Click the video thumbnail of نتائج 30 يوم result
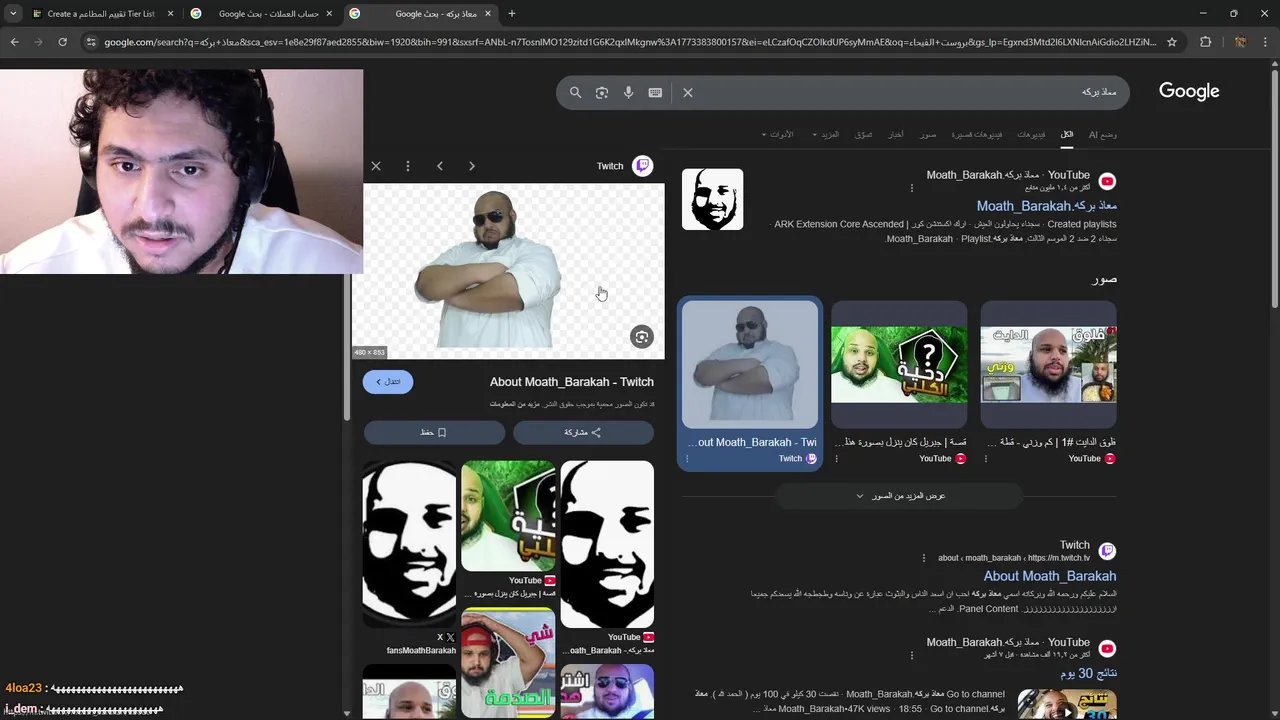This screenshot has width=1280, height=720. click(x=1067, y=704)
